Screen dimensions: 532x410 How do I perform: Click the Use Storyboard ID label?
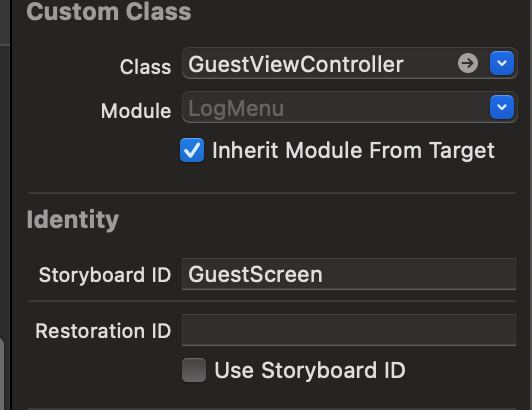click(310, 370)
